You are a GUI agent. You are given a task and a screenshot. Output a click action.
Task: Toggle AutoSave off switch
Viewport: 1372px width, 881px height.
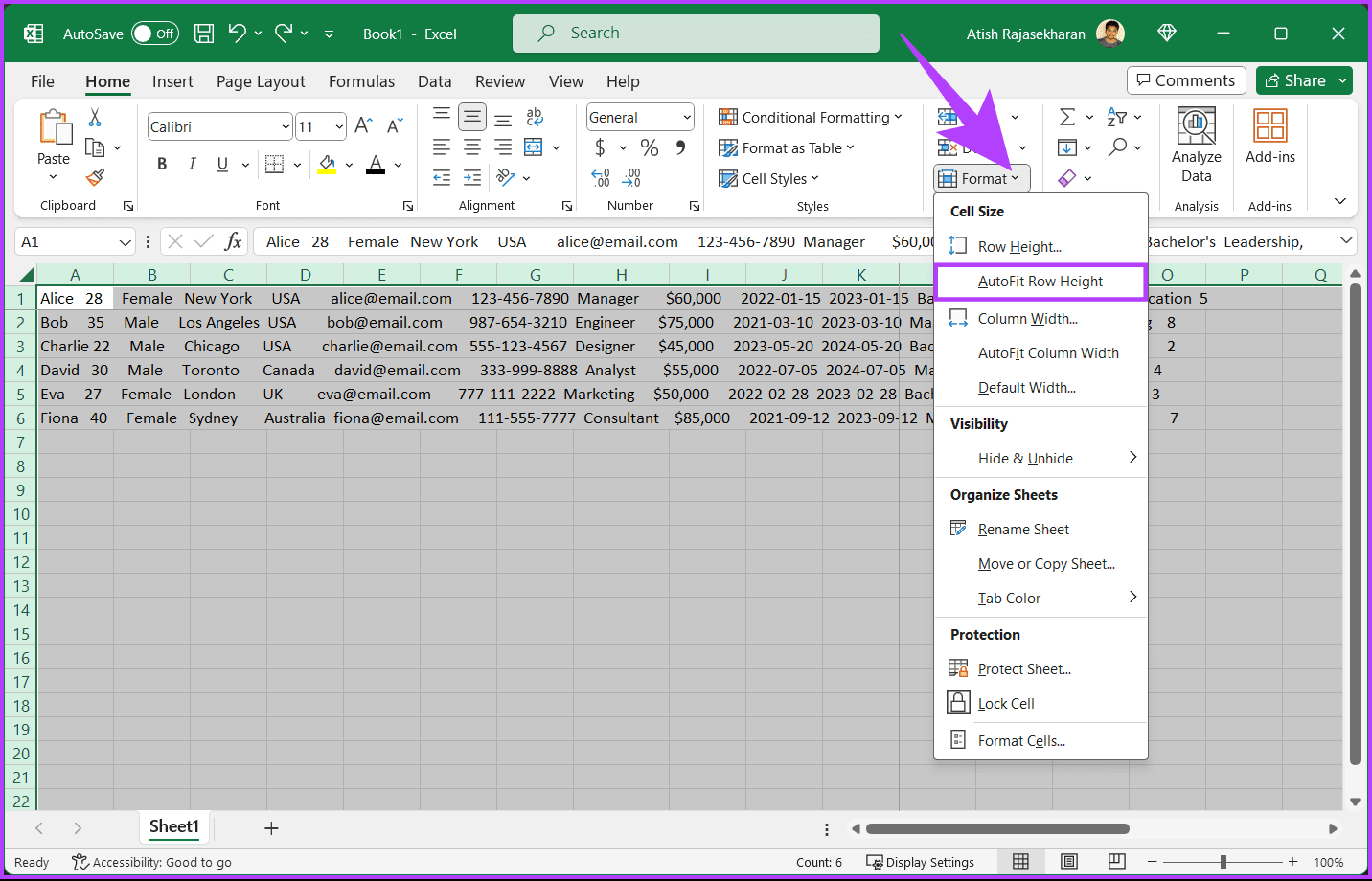tap(154, 32)
